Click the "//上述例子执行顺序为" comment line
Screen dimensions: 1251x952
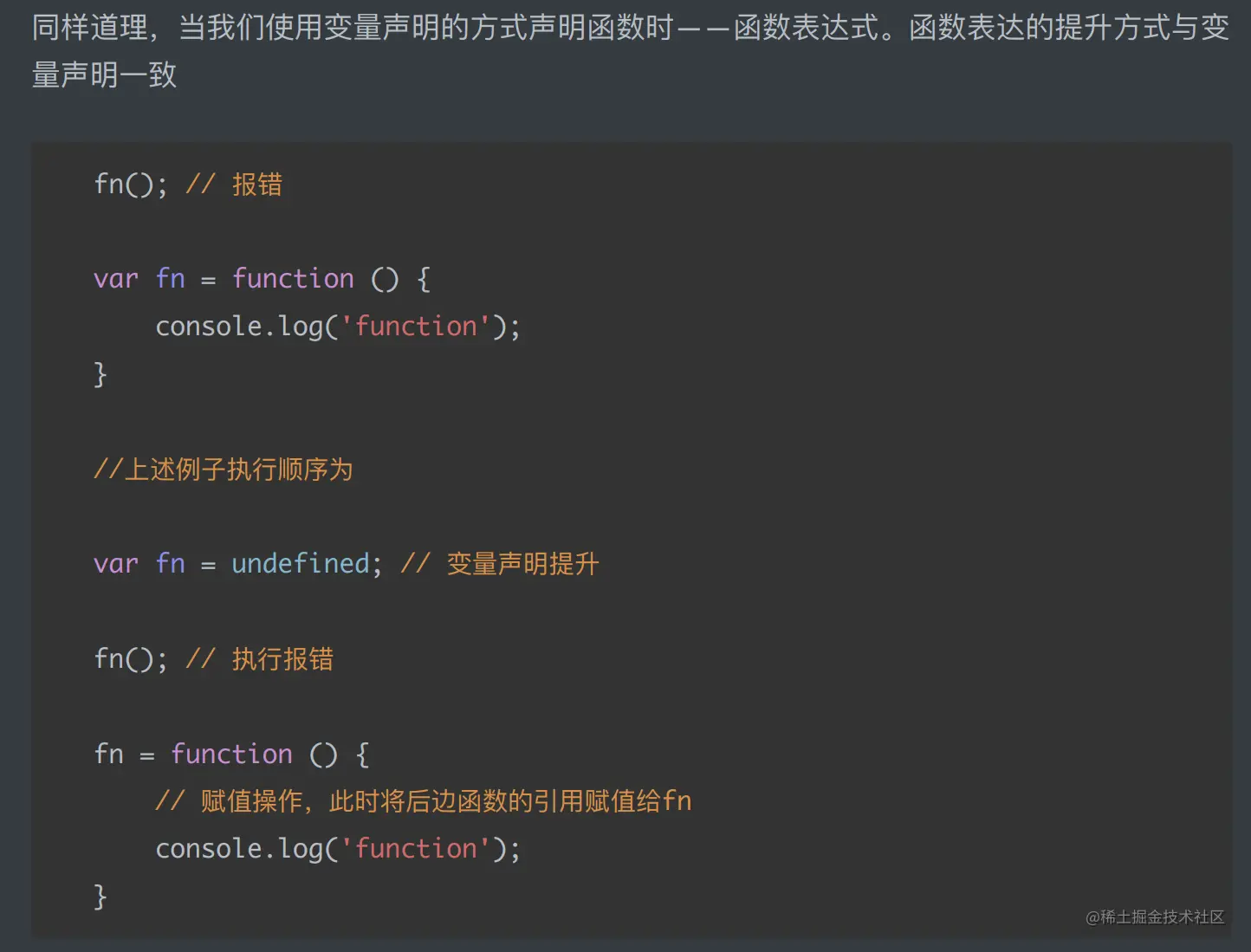224,470
